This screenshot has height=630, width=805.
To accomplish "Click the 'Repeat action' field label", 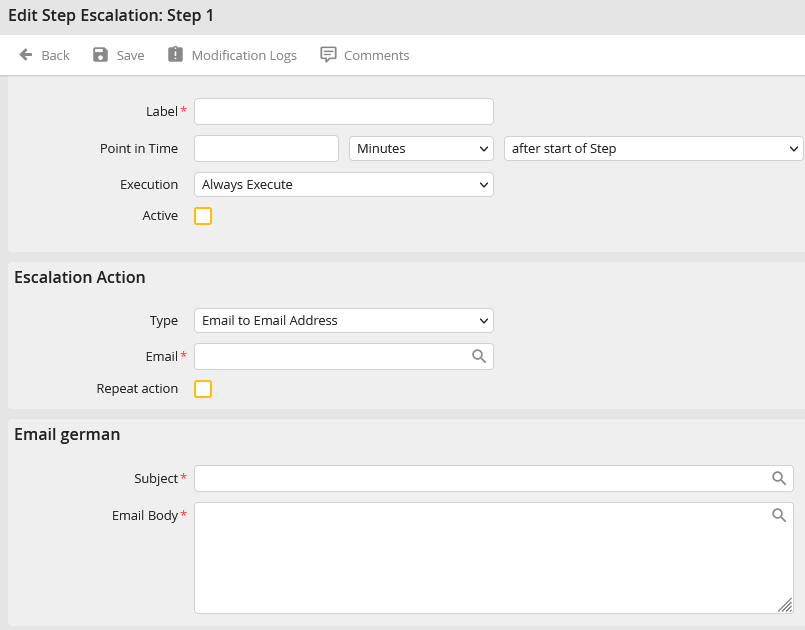I will pyautogui.click(x=137, y=389).
